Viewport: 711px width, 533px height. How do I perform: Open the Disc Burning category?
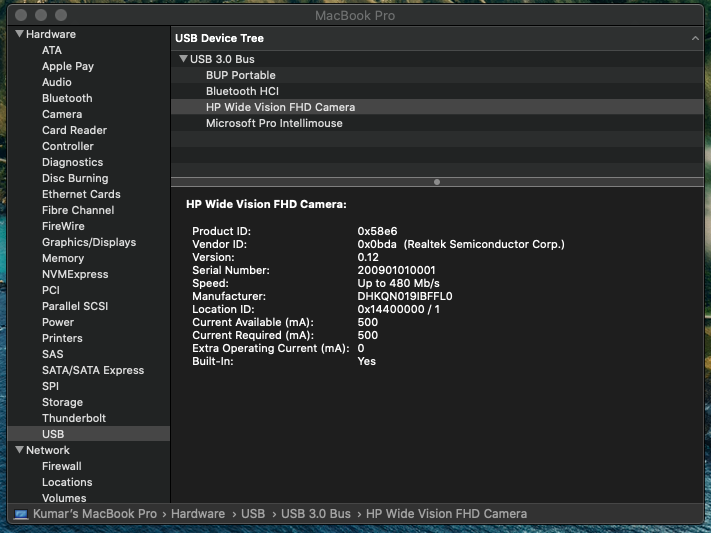coord(75,178)
